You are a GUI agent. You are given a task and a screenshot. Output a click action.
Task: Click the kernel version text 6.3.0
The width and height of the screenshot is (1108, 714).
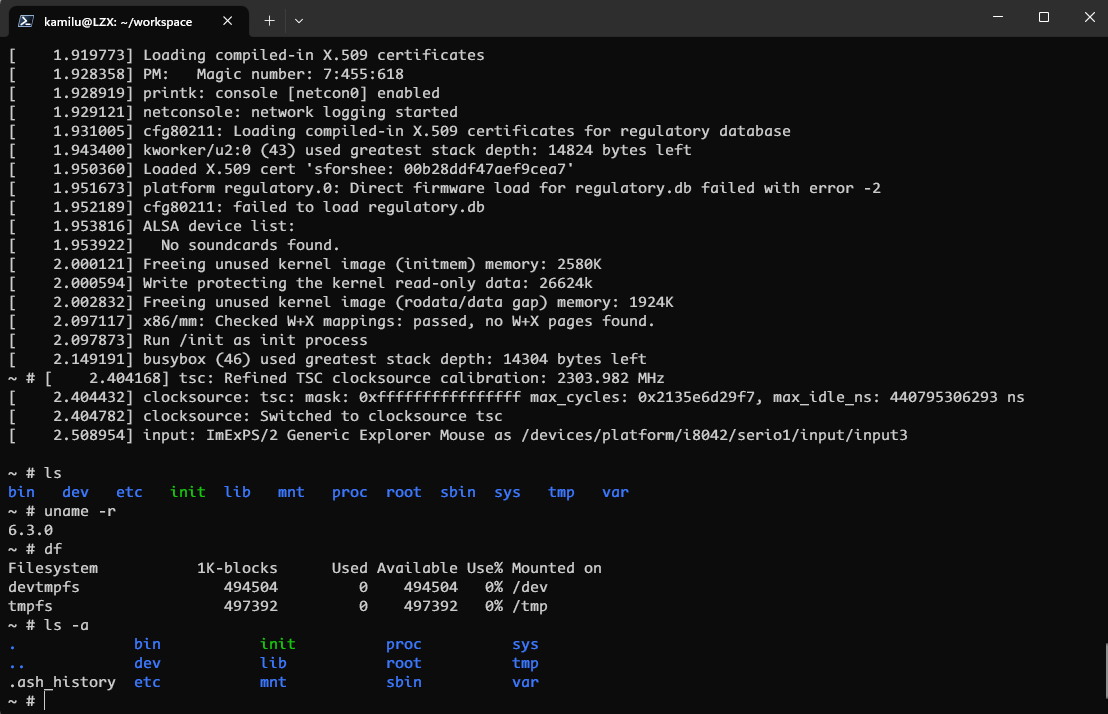(30, 530)
